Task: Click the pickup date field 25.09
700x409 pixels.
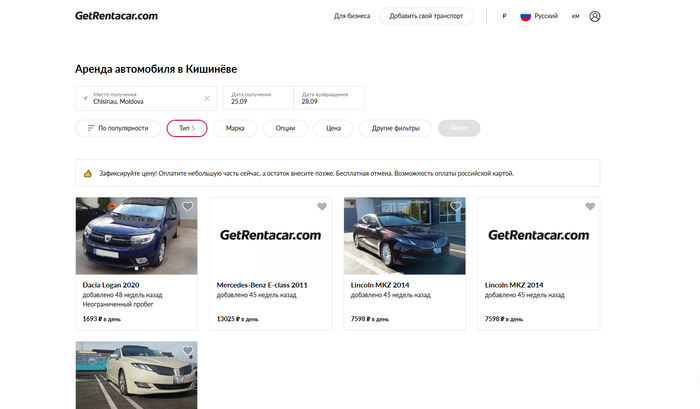Action: (x=258, y=98)
